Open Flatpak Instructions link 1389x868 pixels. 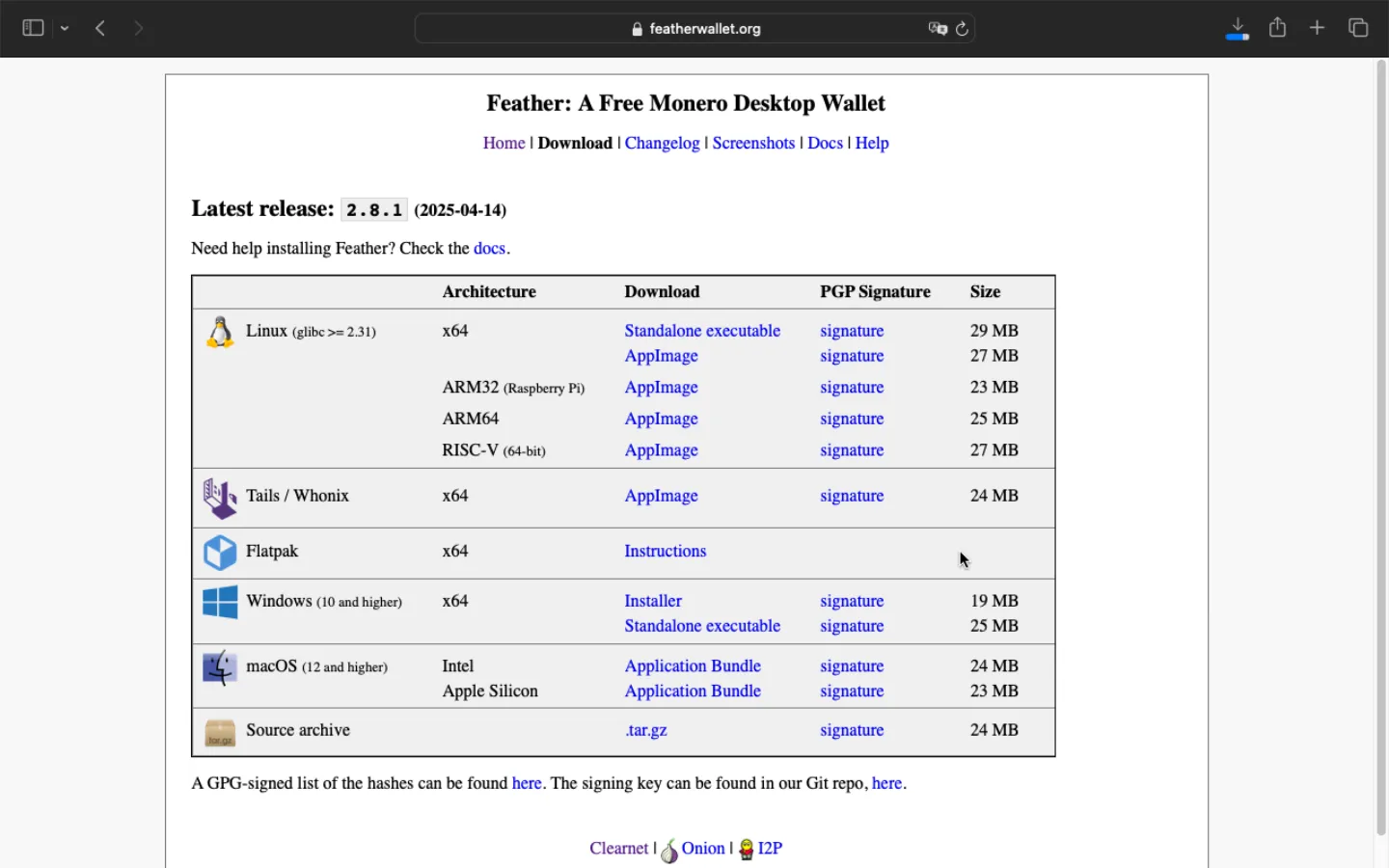point(665,551)
